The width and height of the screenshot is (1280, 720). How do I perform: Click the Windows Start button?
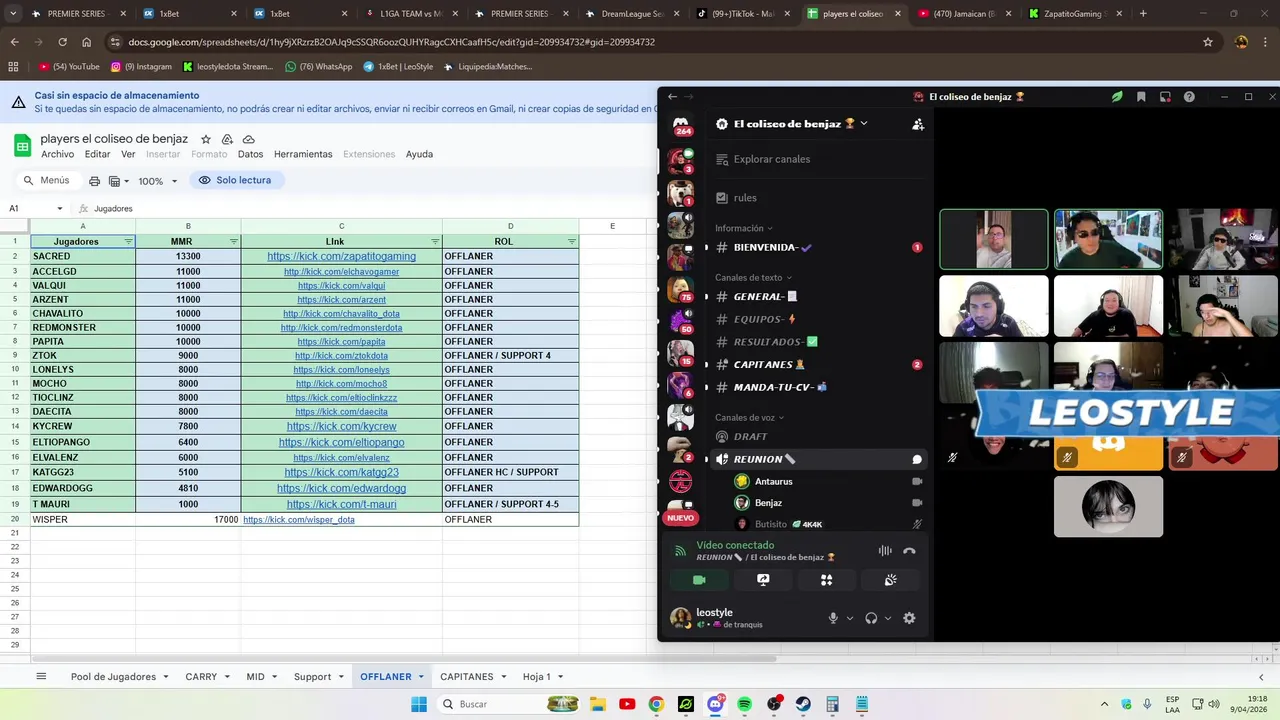[418, 704]
